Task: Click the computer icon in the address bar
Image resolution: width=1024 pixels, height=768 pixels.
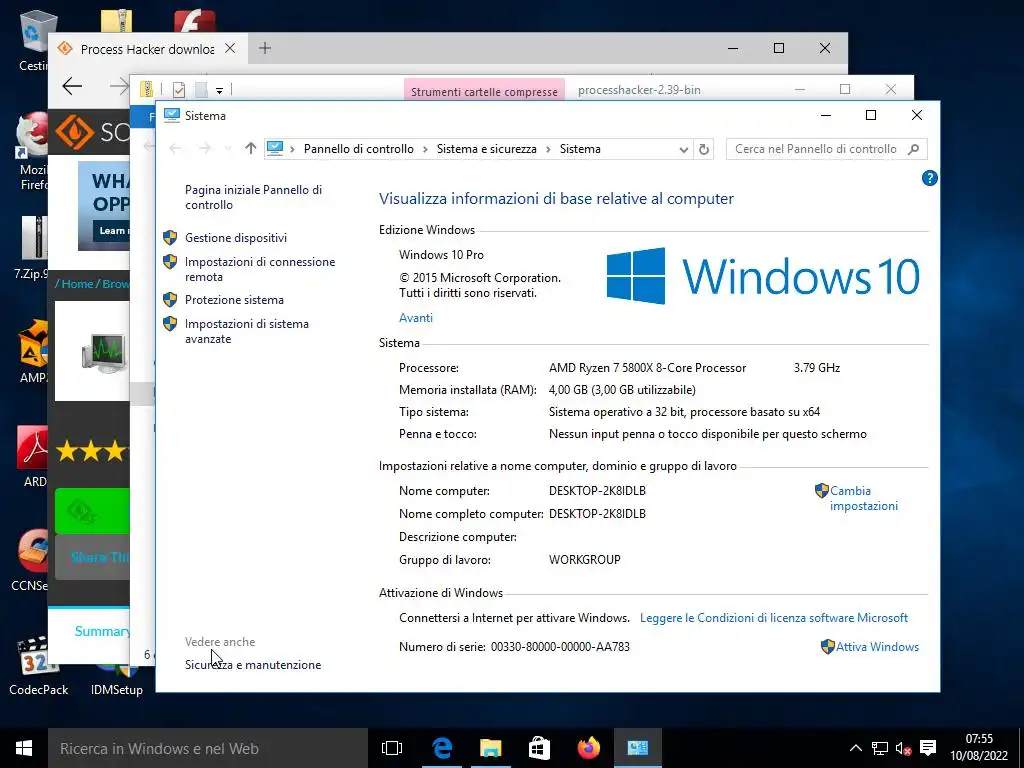Action: pyautogui.click(x=275, y=149)
